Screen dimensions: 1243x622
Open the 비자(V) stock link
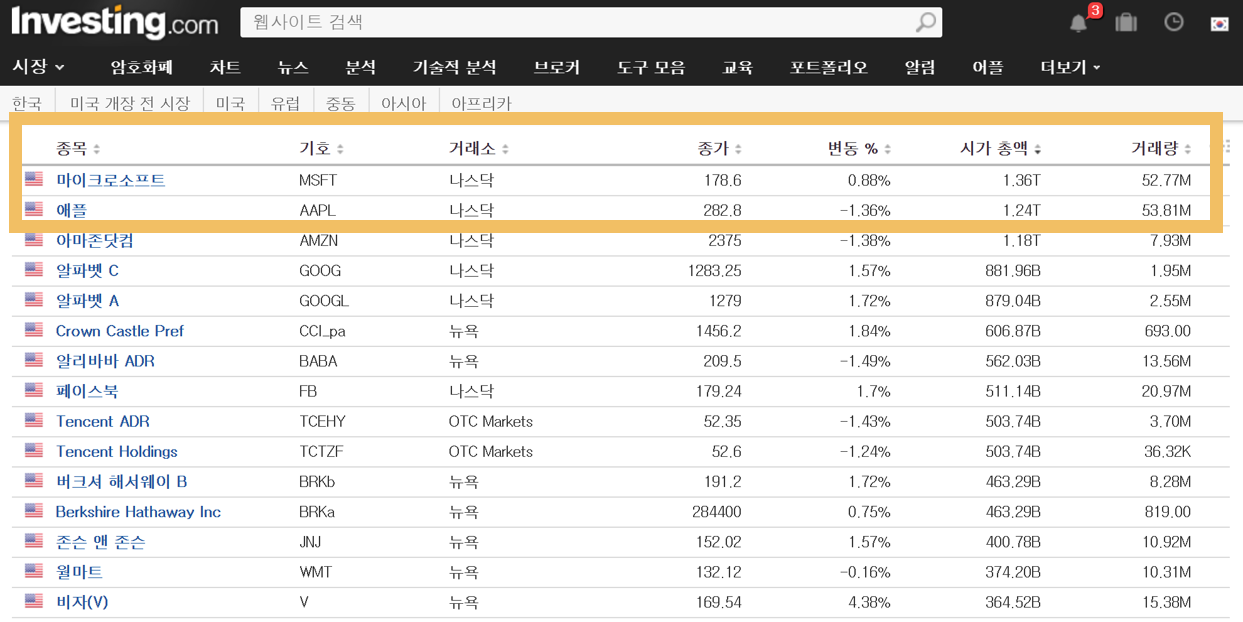[x=82, y=602]
